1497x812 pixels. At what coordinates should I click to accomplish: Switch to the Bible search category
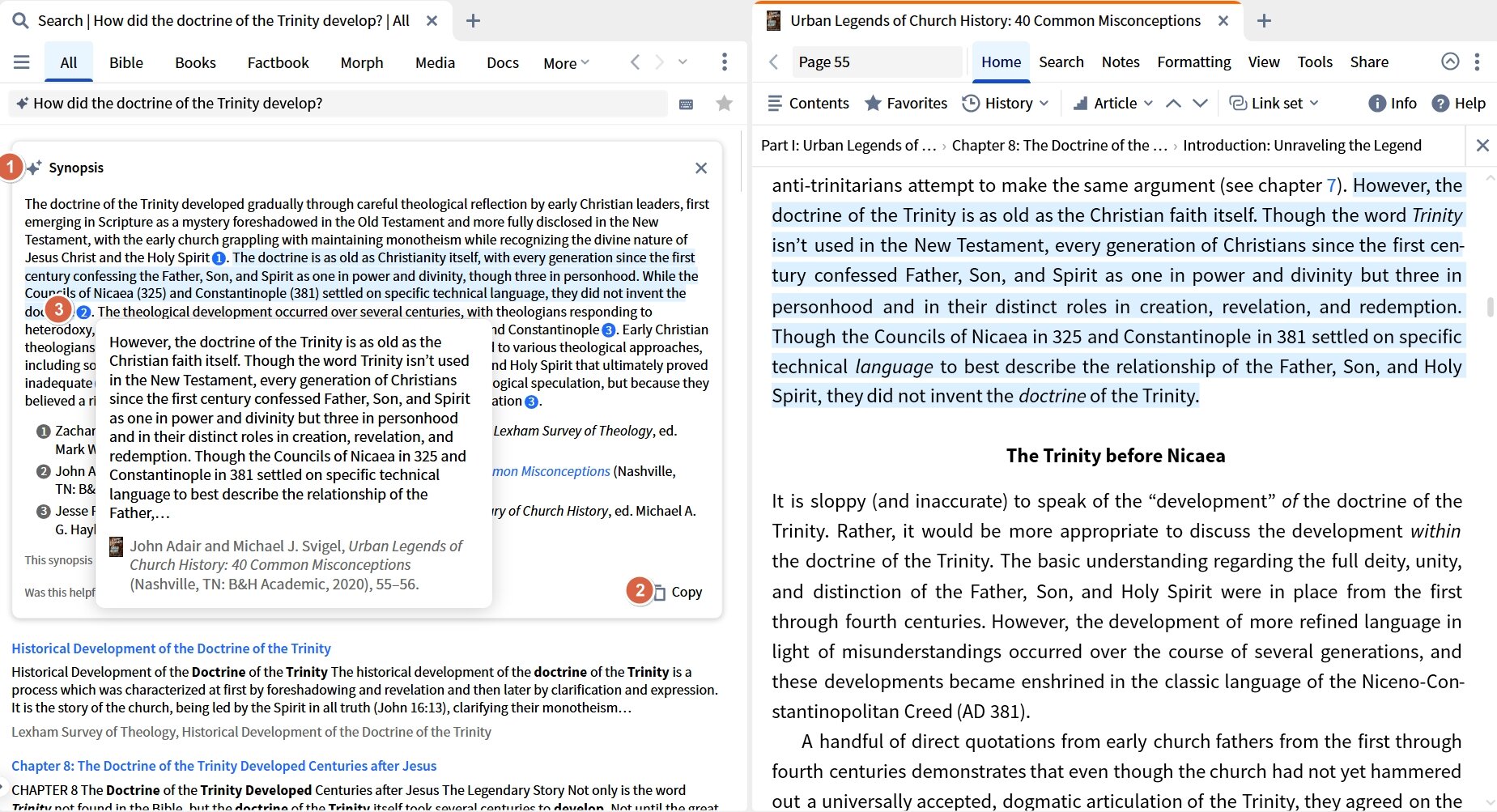[x=126, y=62]
